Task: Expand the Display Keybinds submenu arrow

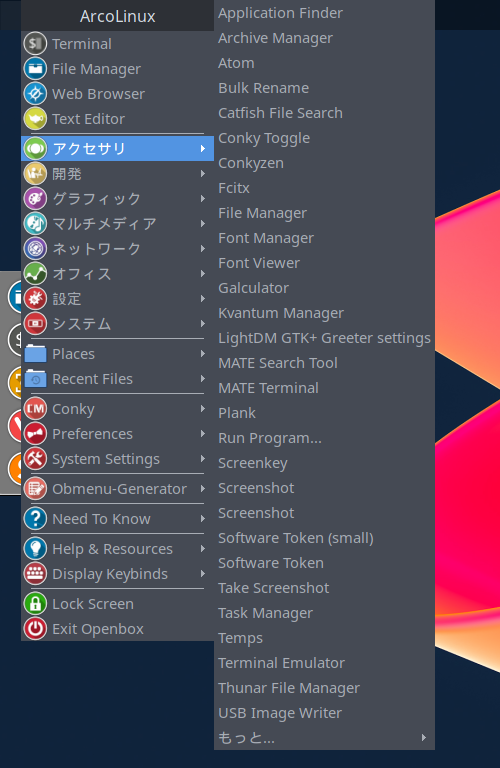Action: [203, 574]
